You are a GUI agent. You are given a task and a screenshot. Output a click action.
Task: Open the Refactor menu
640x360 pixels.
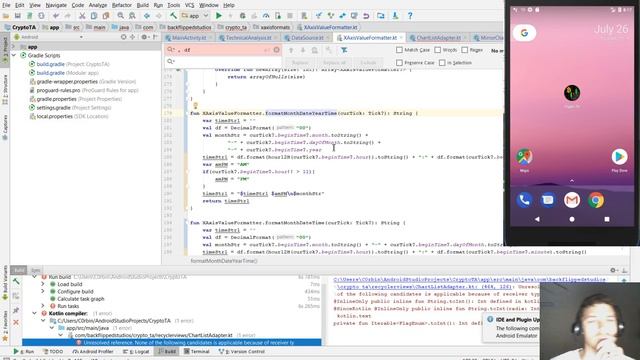122,5
